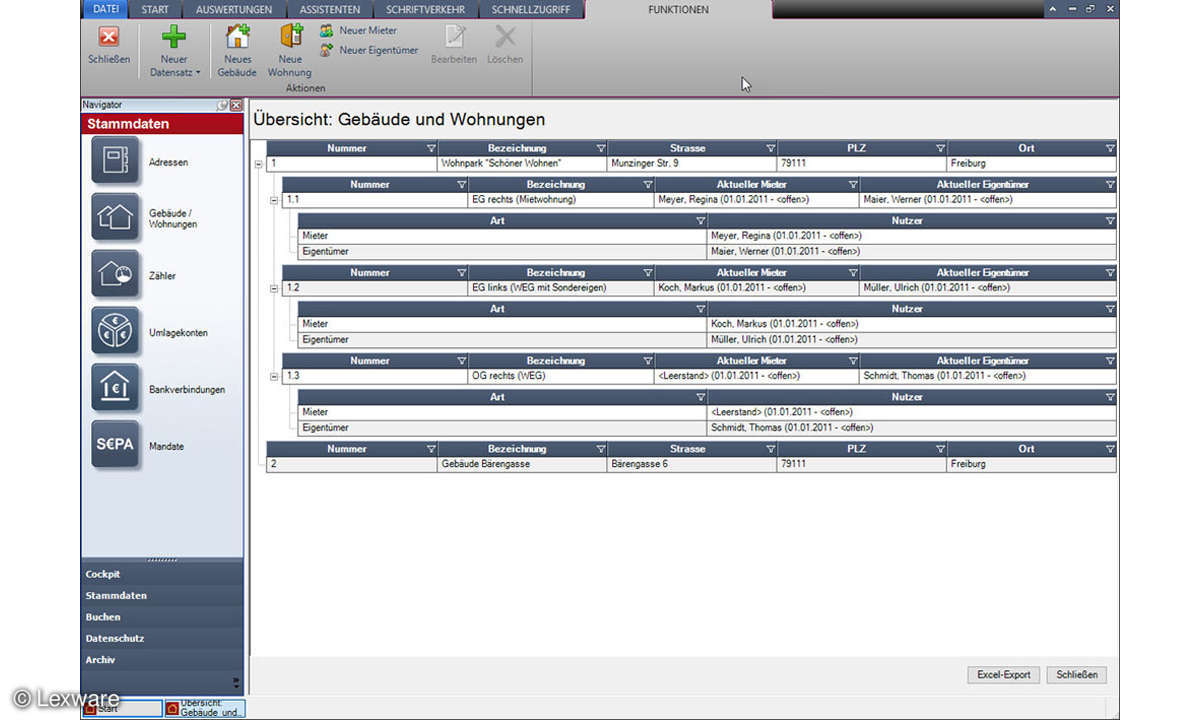Open the Zähler navigator icon
The height and width of the screenshot is (720, 1200).
pyautogui.click(x=116, y=275)
